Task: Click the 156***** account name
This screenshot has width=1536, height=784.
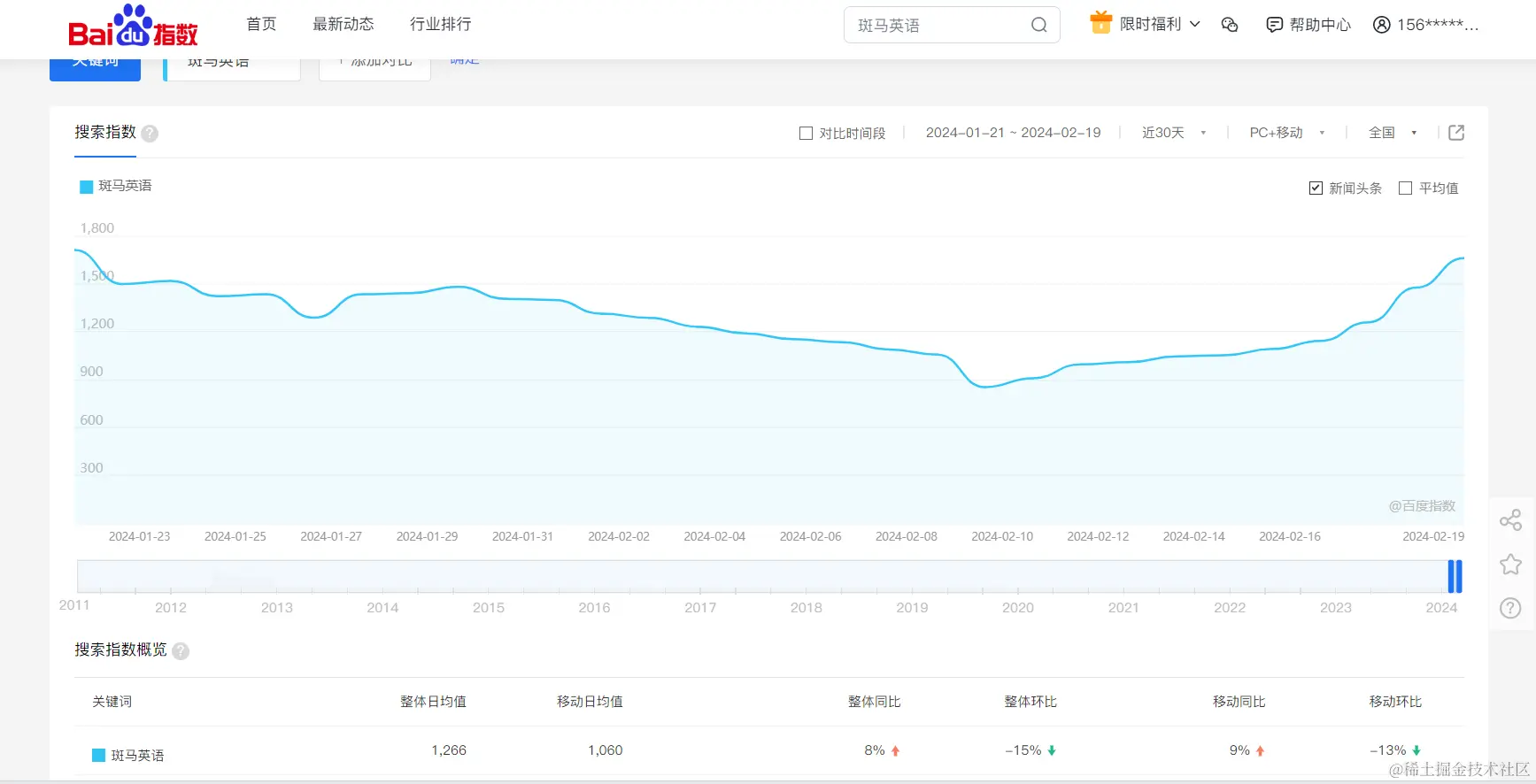Action: (x=1438, y=25)
